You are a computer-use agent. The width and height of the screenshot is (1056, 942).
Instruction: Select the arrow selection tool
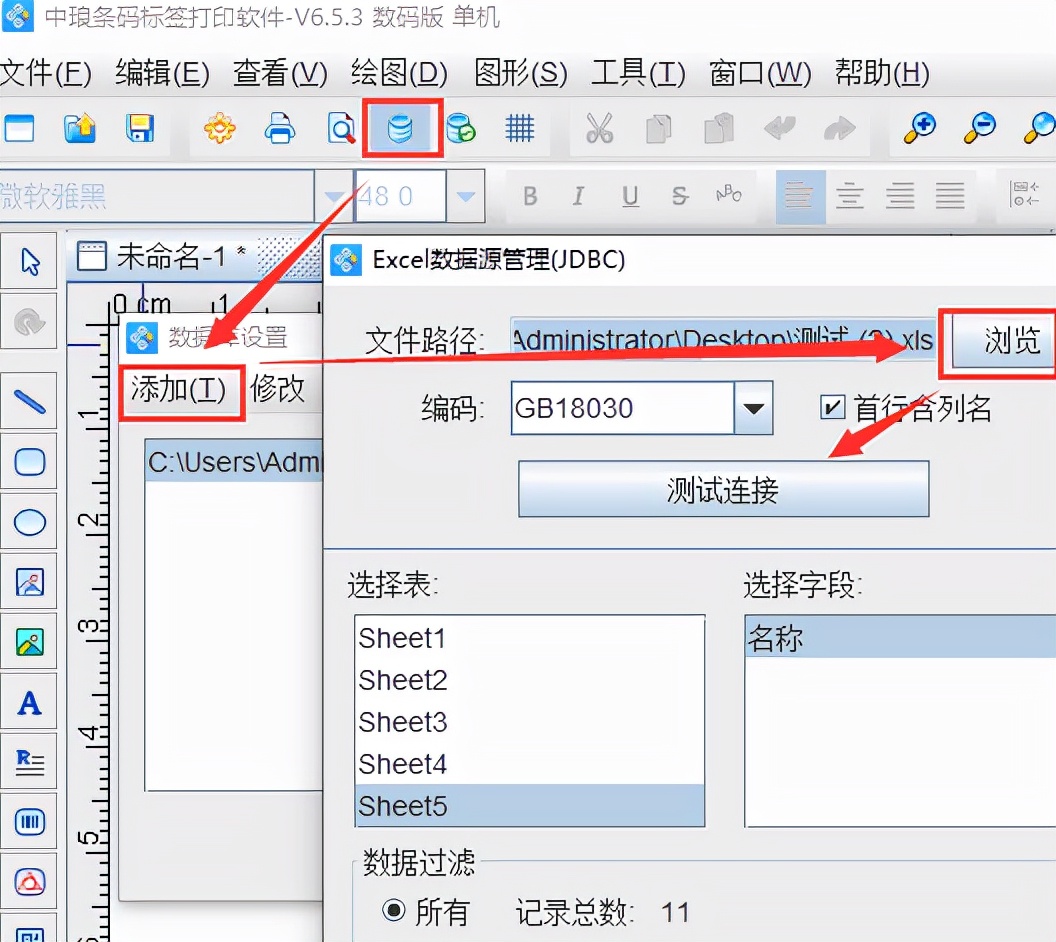pyautogui.click(x=30, y=260)
